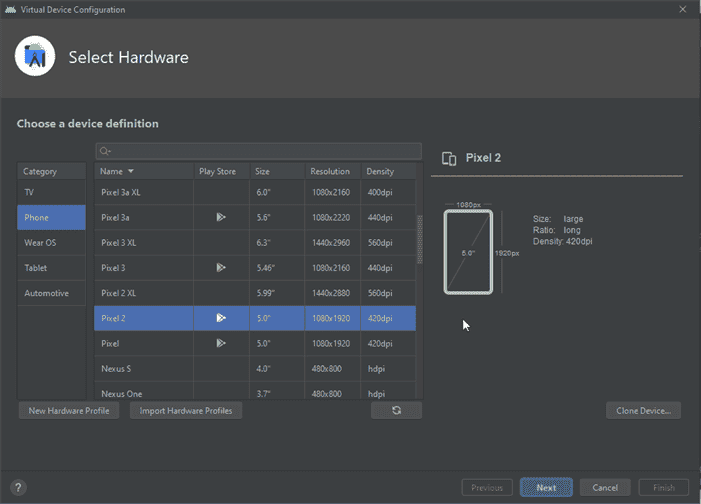
Task: Click the Density column header
Action: (388, 171)
